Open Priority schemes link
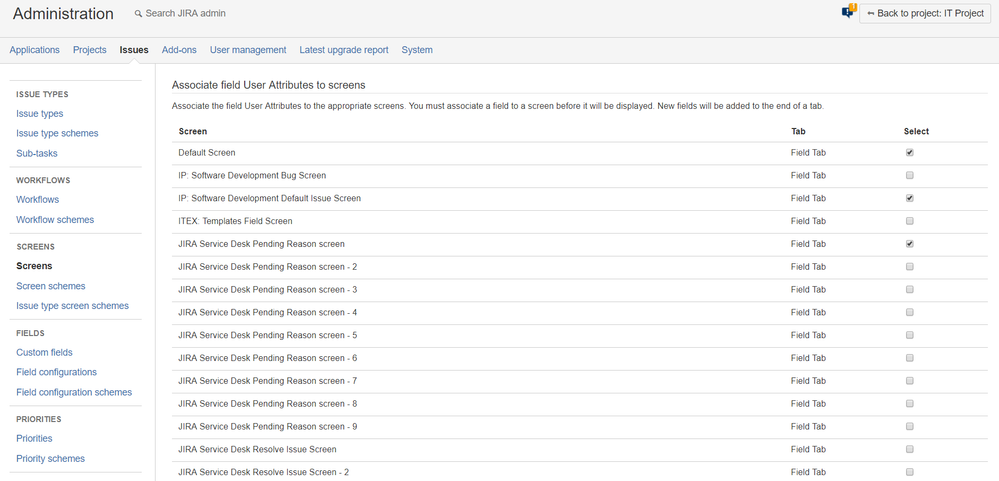The width and height of the screenshot is (999, 481). click(50, 459)
